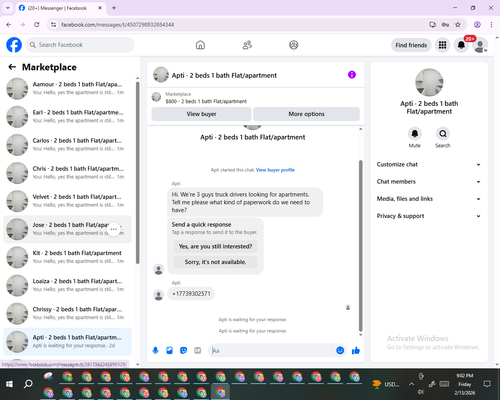Open the Chrissy conversation
The height and width of the screenshot is (400, 500).
[x=68, y=314]
